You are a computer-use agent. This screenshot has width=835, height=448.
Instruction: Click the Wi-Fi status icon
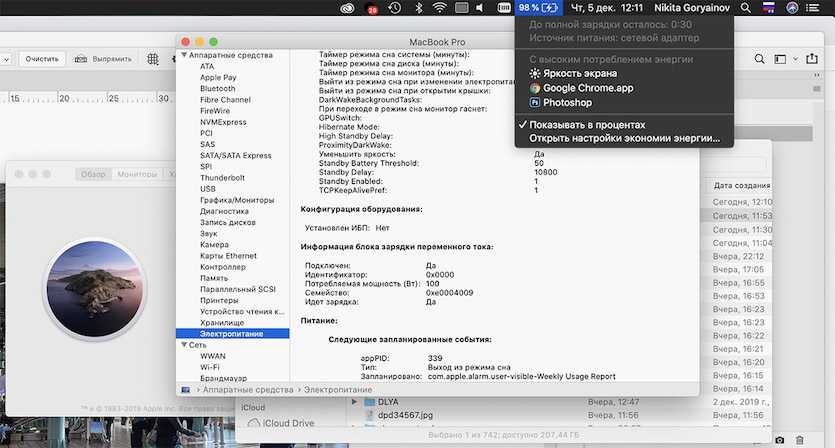click(439, 8)
